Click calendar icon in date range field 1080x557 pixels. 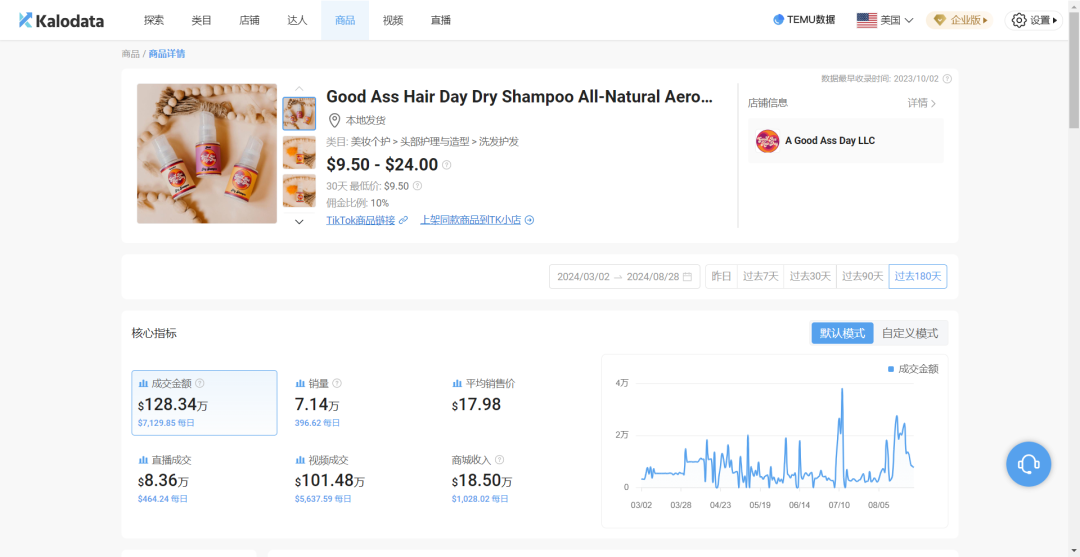[687, 277]
